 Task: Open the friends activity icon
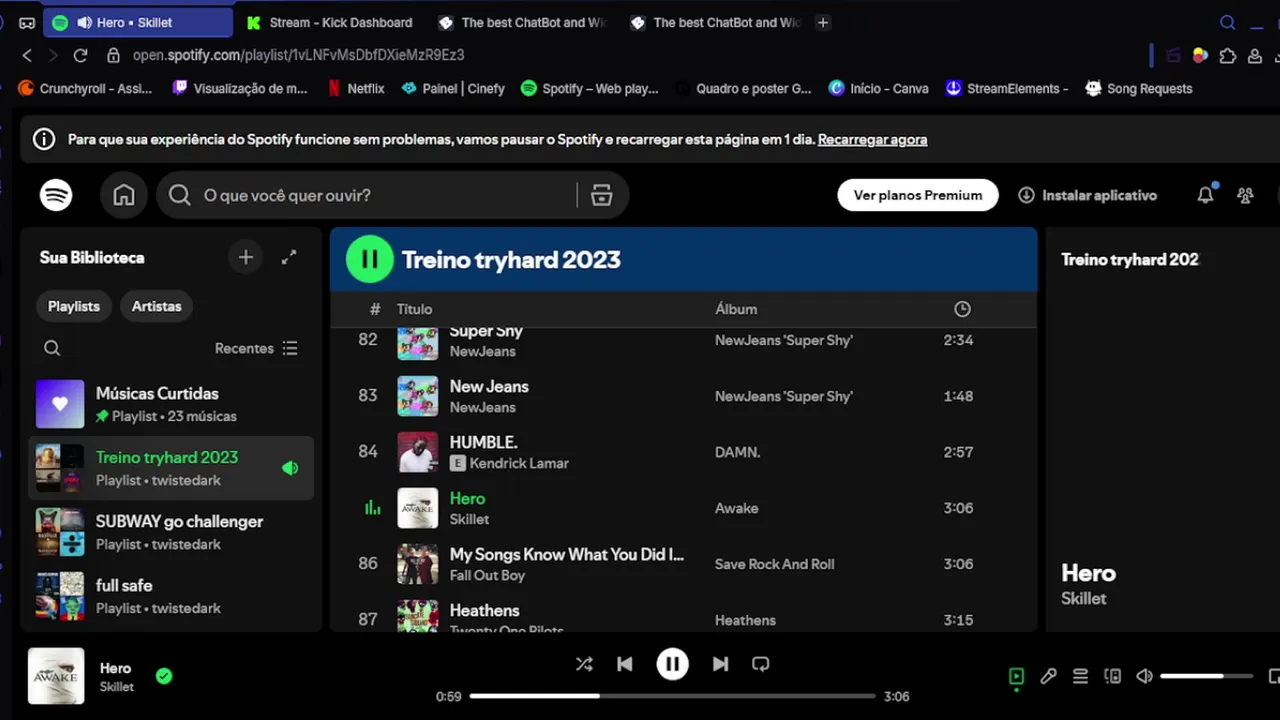1245,195
